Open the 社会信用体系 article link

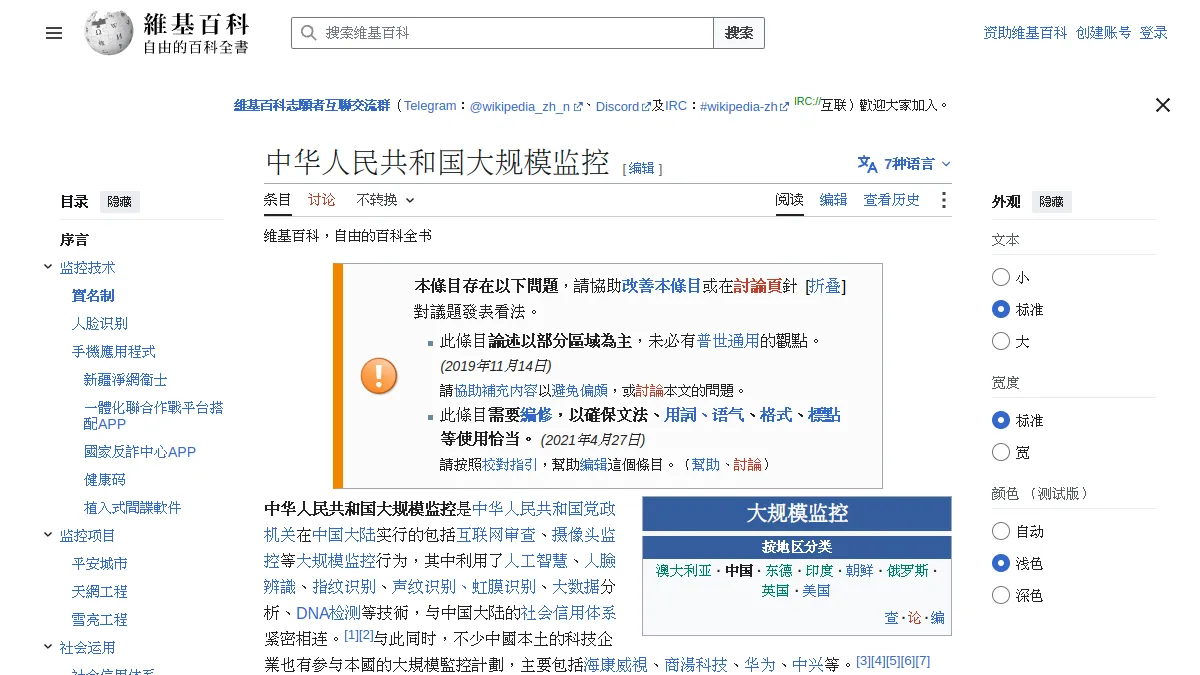click(x=569, y=612)
